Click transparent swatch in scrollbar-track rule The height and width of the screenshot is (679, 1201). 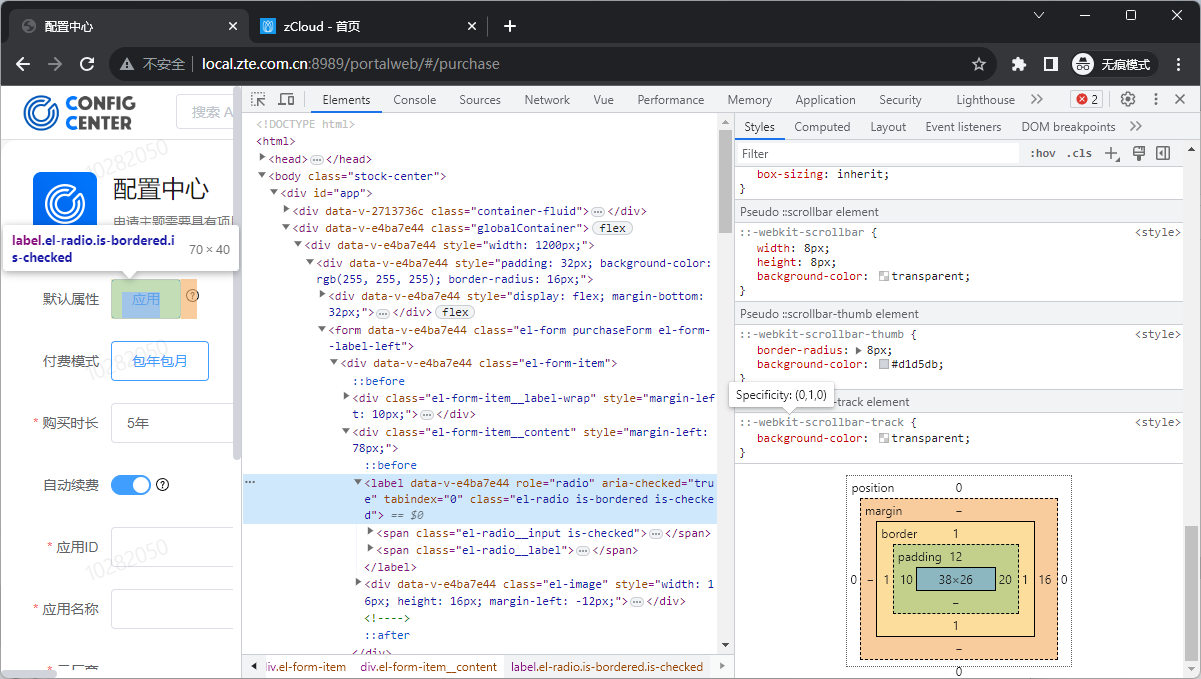coord(884,439)
